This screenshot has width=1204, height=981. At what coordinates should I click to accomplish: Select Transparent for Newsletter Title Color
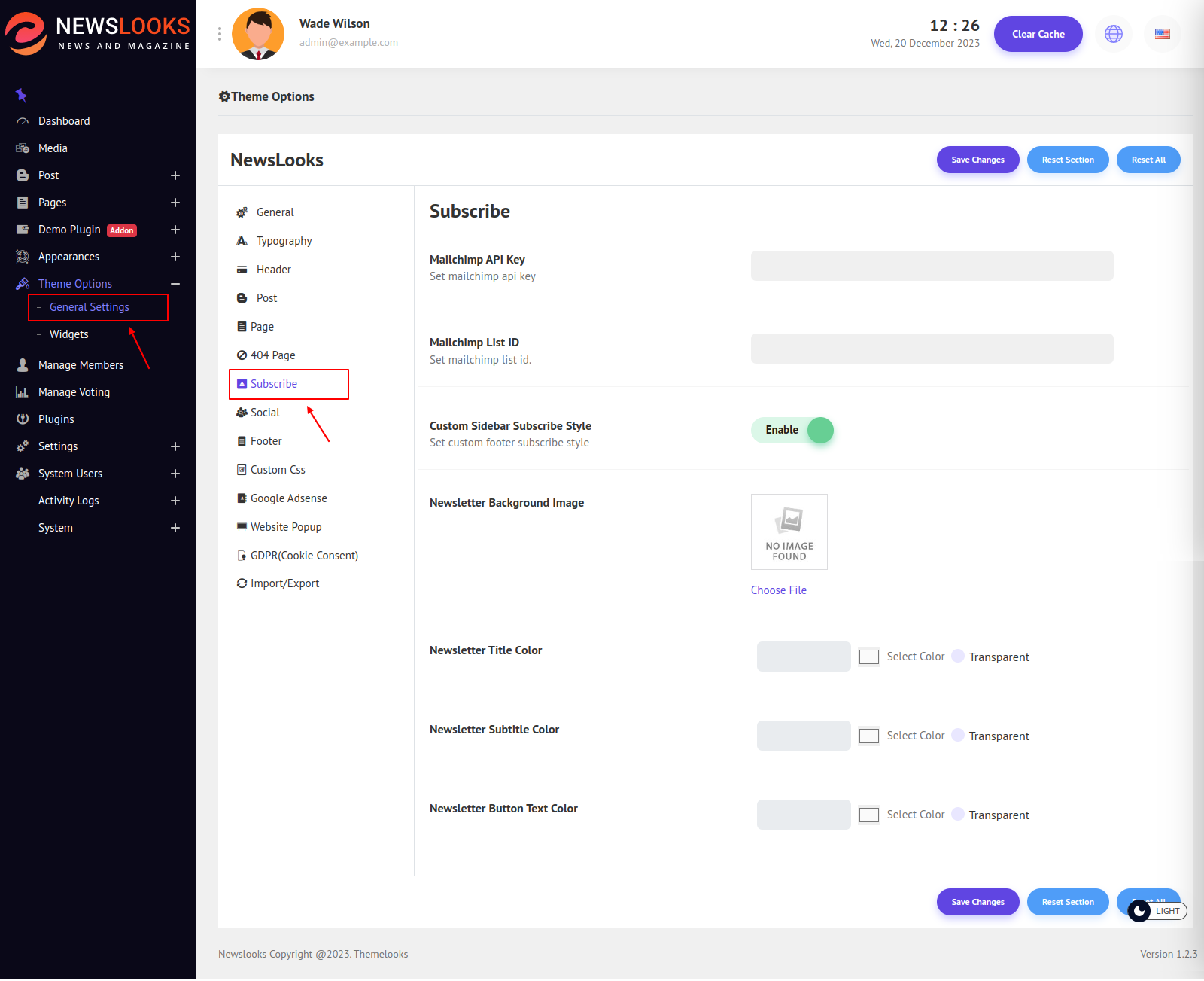pos(958,656)
